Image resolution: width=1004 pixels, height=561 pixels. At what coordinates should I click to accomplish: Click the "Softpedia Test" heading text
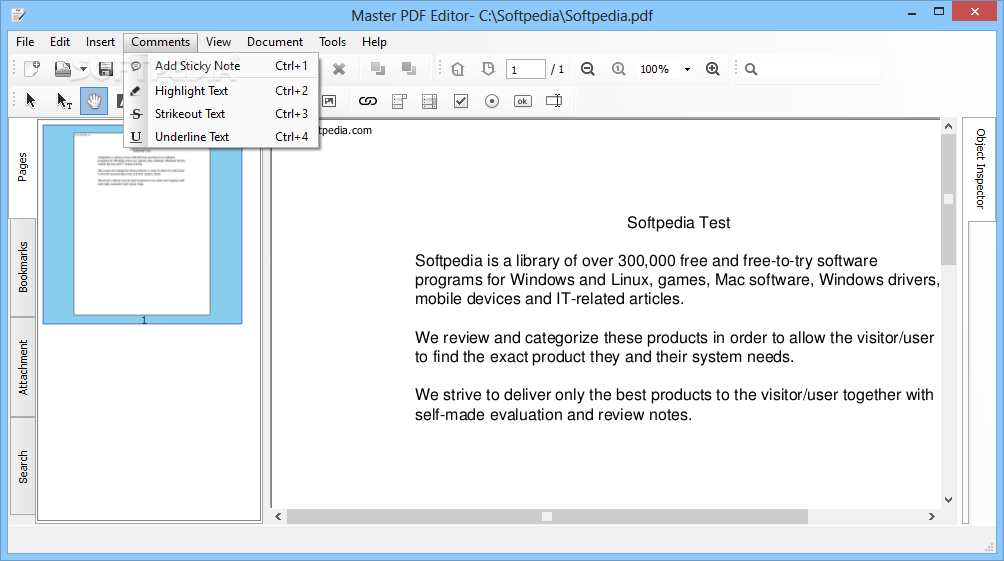[x=678, y=223]
